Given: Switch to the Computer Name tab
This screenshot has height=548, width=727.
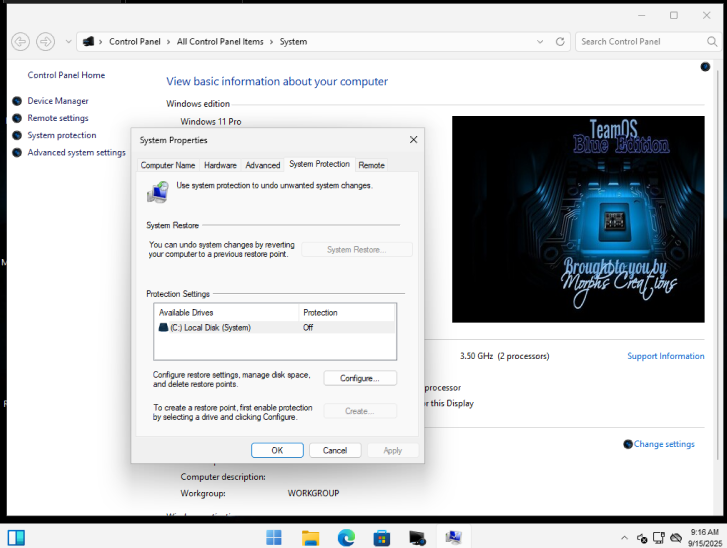Looking at the screenshot, I should click(168, 165).
